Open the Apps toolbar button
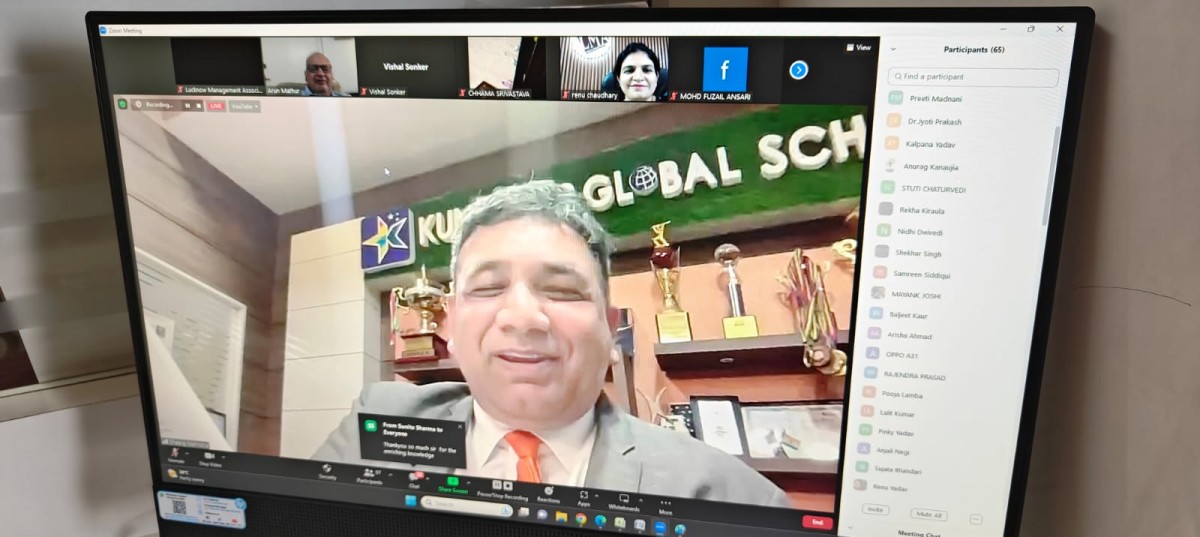Viewport: 1200px width, 537px height. (583, 496)
